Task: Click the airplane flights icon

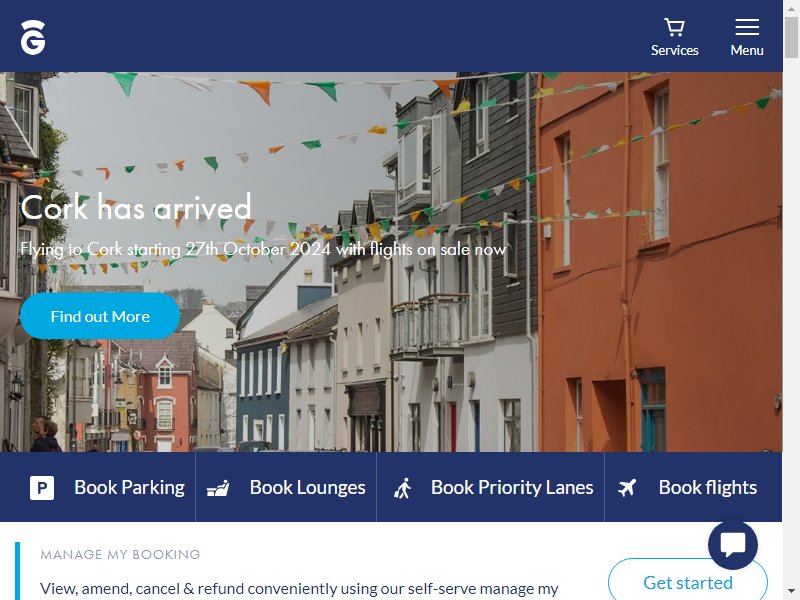Action: 627,487
